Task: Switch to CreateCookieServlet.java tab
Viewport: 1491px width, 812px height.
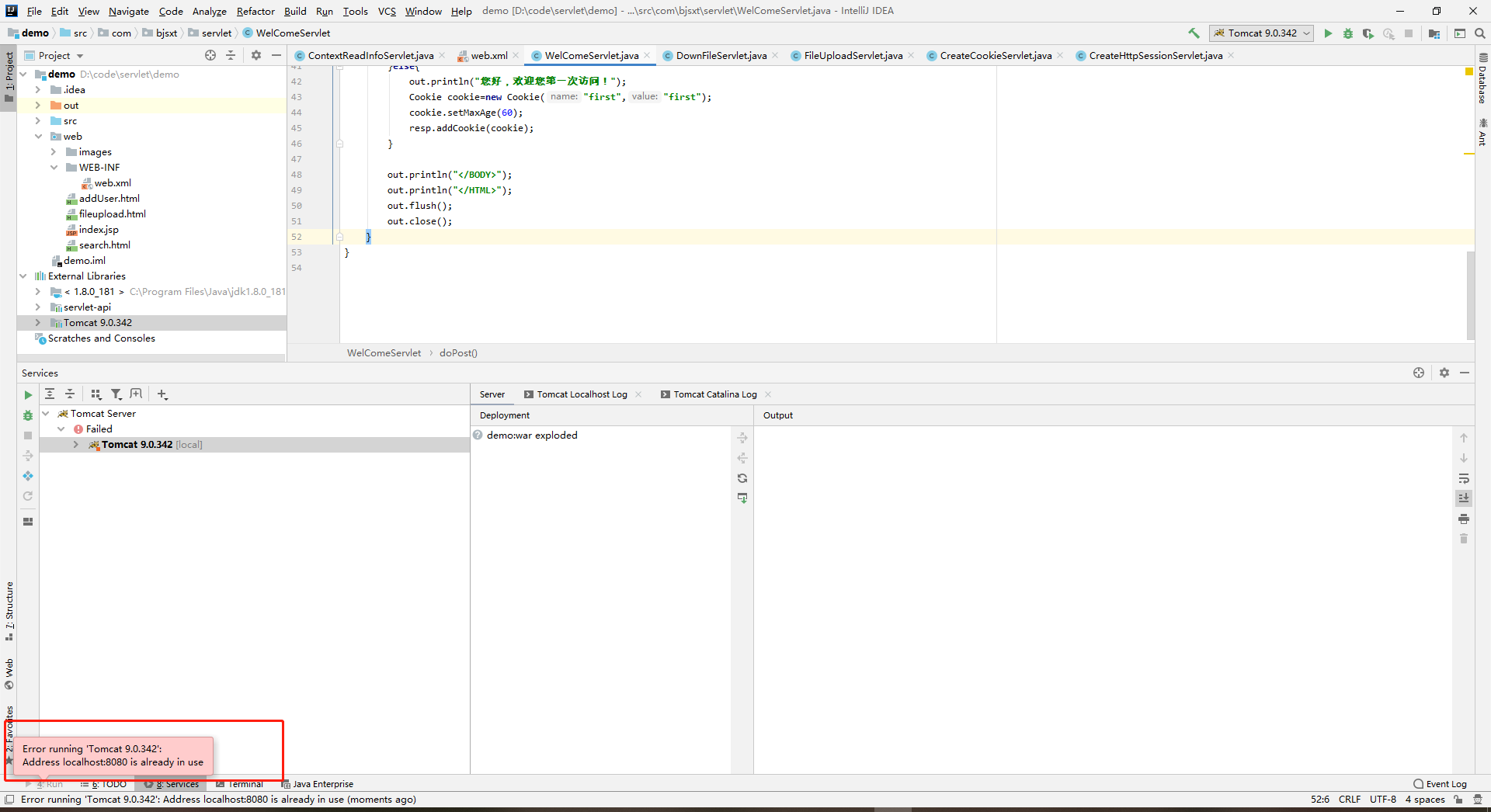Action: (995, 56)
